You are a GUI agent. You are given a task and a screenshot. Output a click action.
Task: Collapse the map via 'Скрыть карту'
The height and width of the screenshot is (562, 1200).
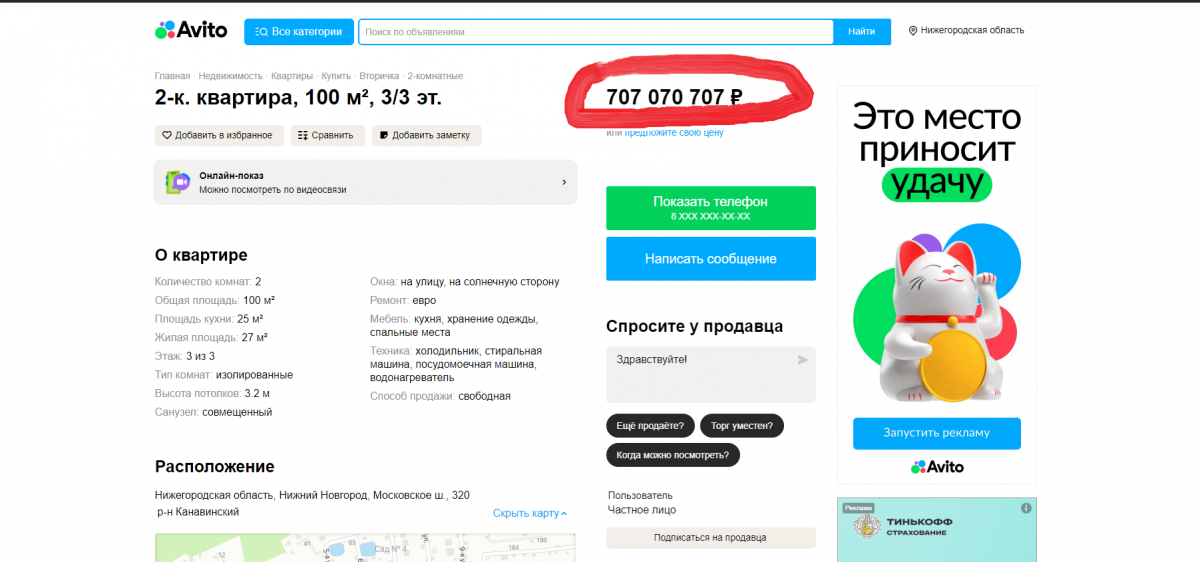(x=529, y=514)
